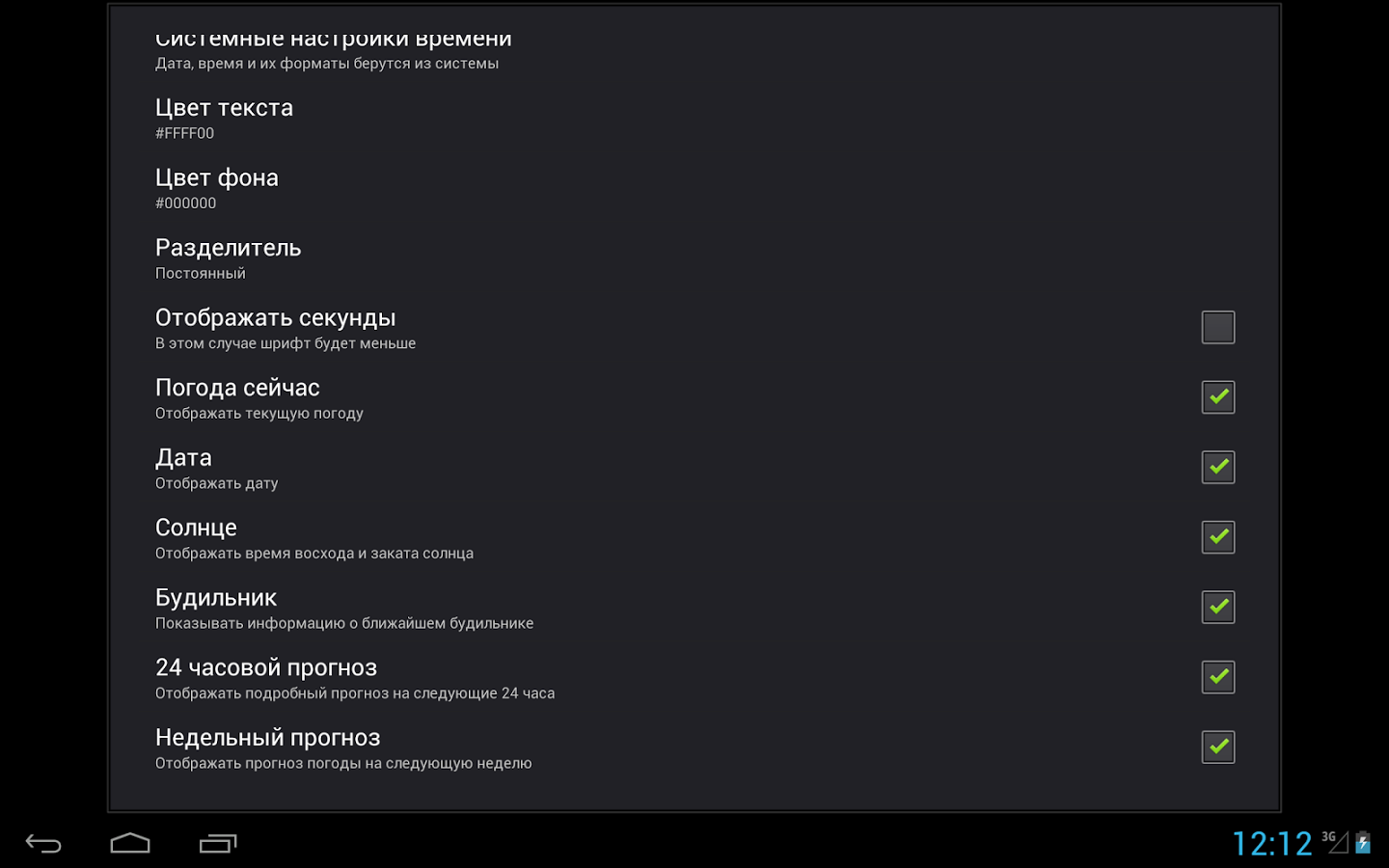
Task: Tap the Android back navigation icon
Action: point(43,844)
